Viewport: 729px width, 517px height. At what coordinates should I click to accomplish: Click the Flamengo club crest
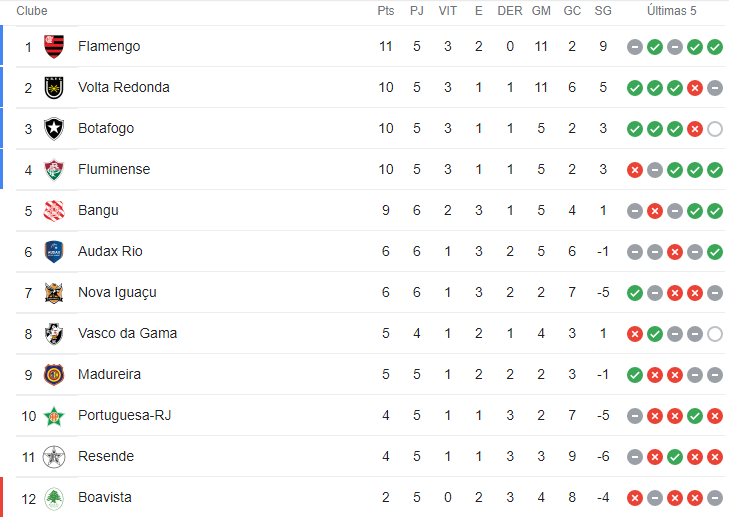[x=54, y=46]
